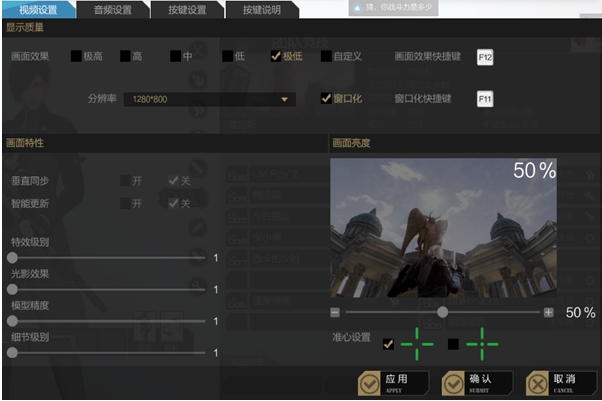Click the notification banner at top
This screenshot has width=602, height=401.
point(394,8)
